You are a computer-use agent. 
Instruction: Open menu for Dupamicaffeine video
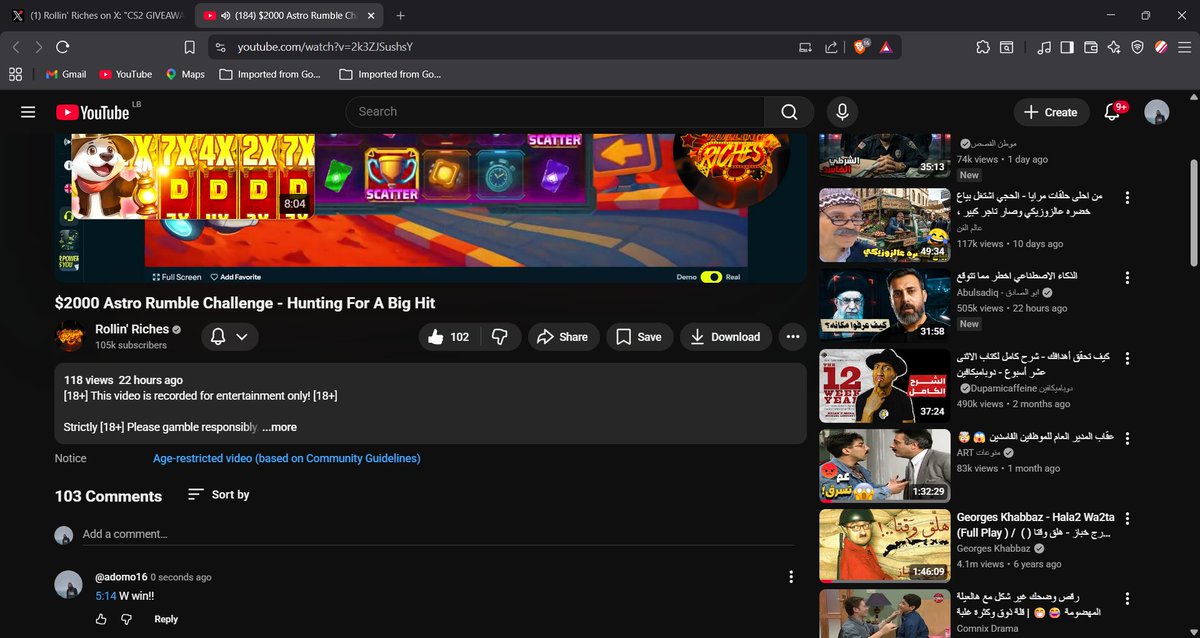pos(1128,358)
